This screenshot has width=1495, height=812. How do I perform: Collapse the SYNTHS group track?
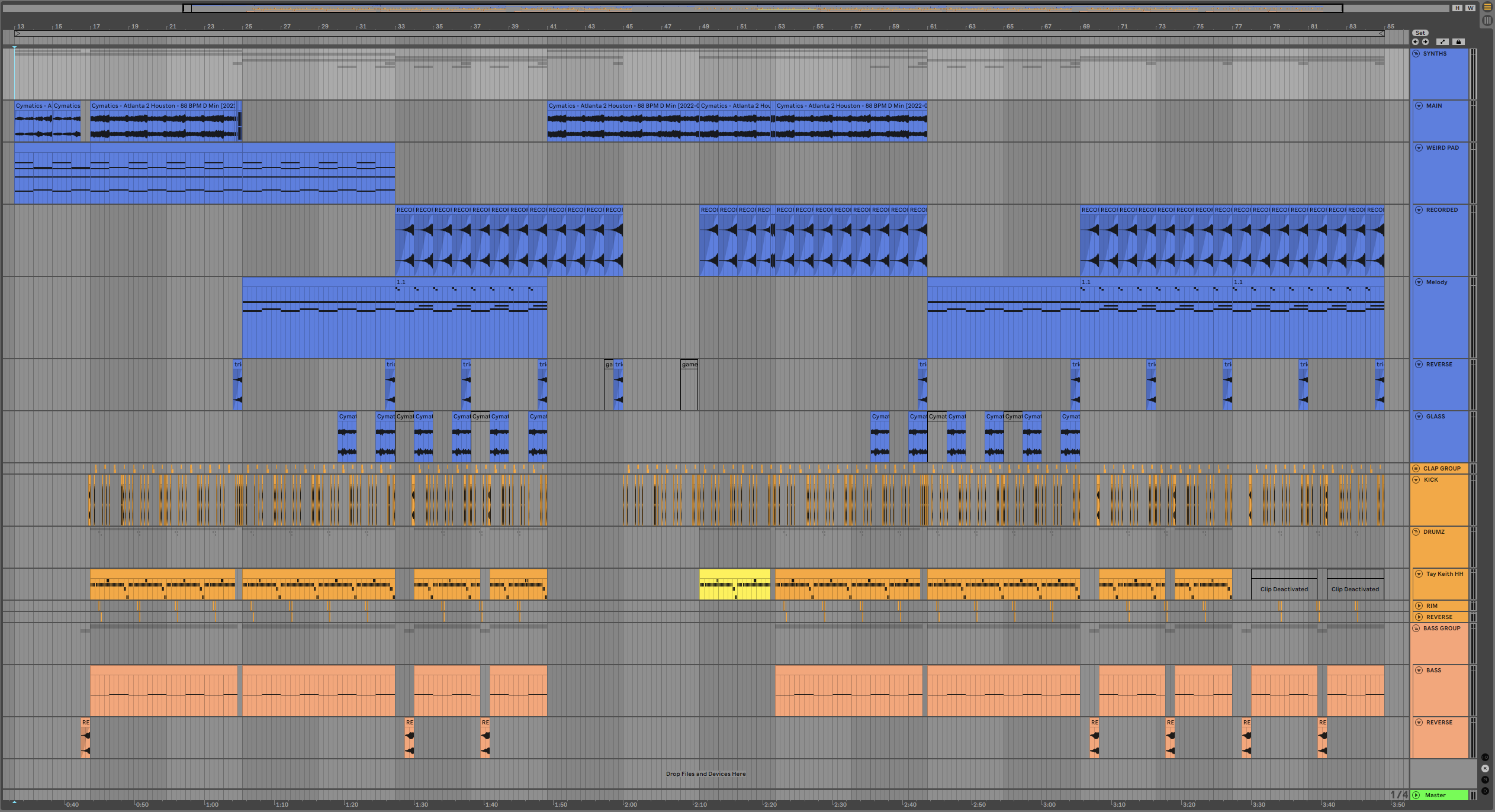point(1416,54)
